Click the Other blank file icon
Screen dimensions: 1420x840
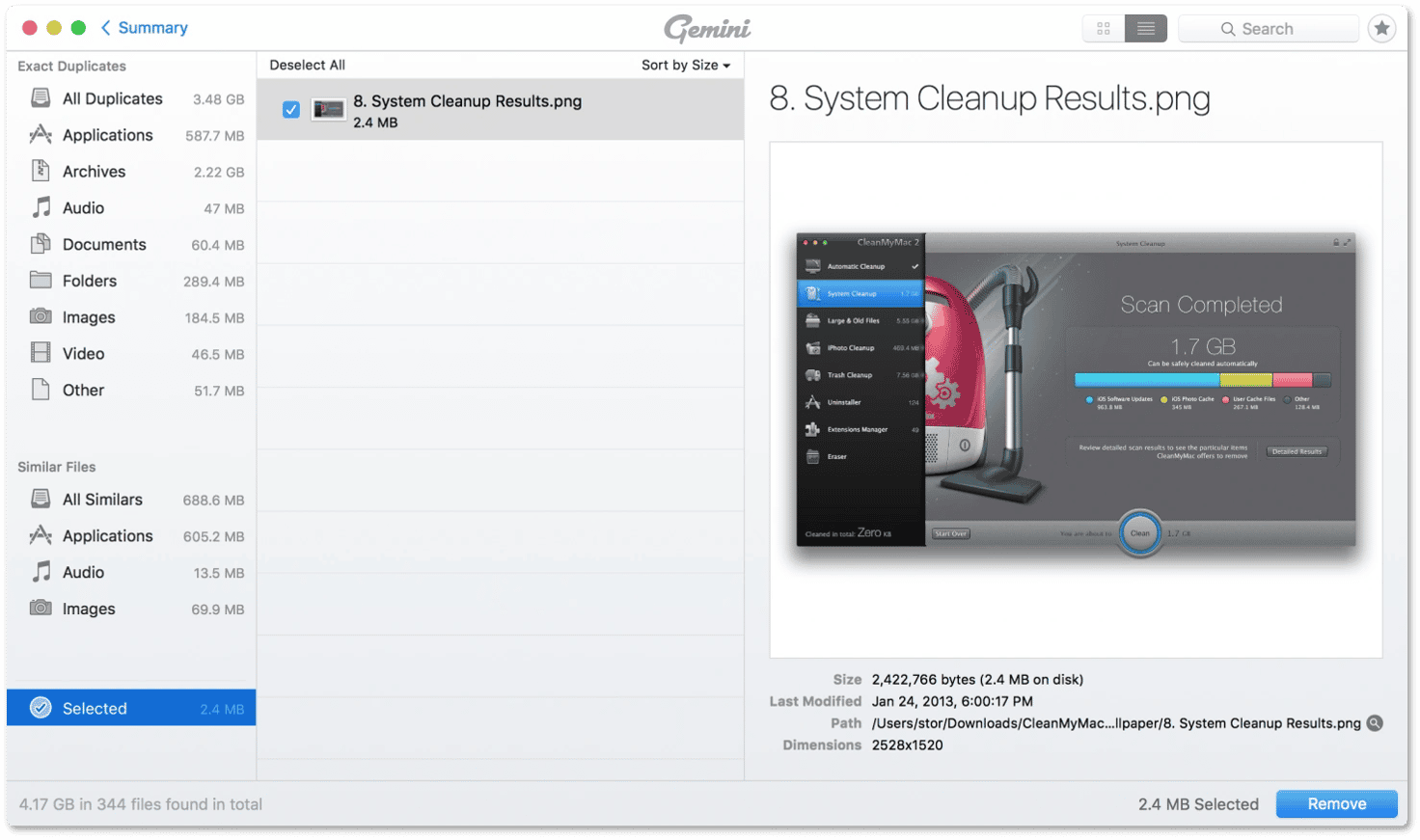click(x=41, y=390)
